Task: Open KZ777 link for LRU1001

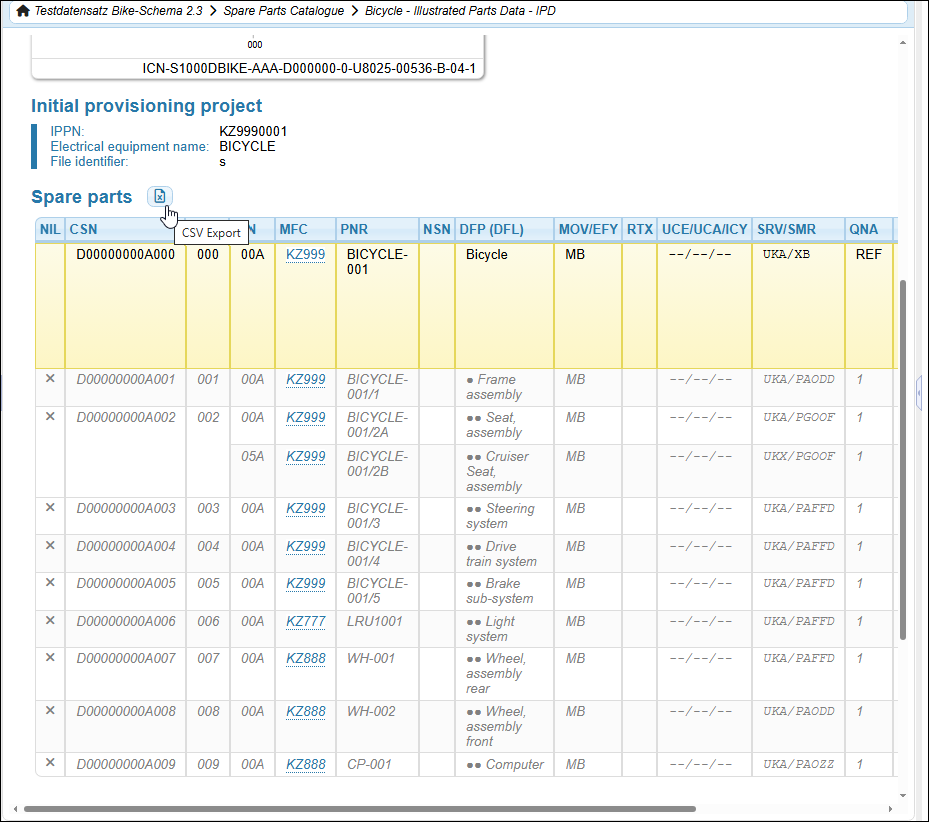Action: pyautogui.click(x=305, y=621)
